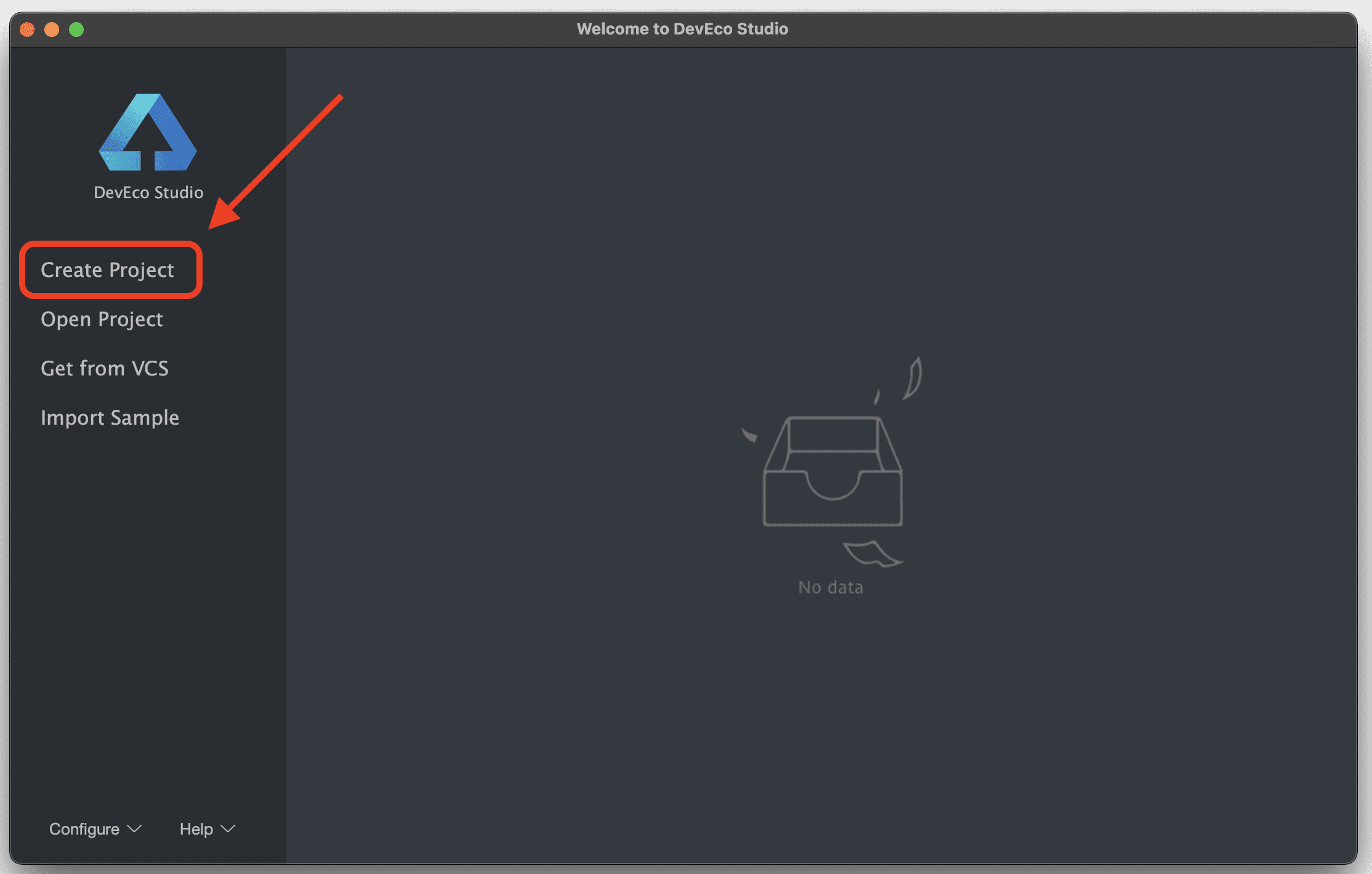Choose Open Project from the sidebar

click(x=102, y=319)
